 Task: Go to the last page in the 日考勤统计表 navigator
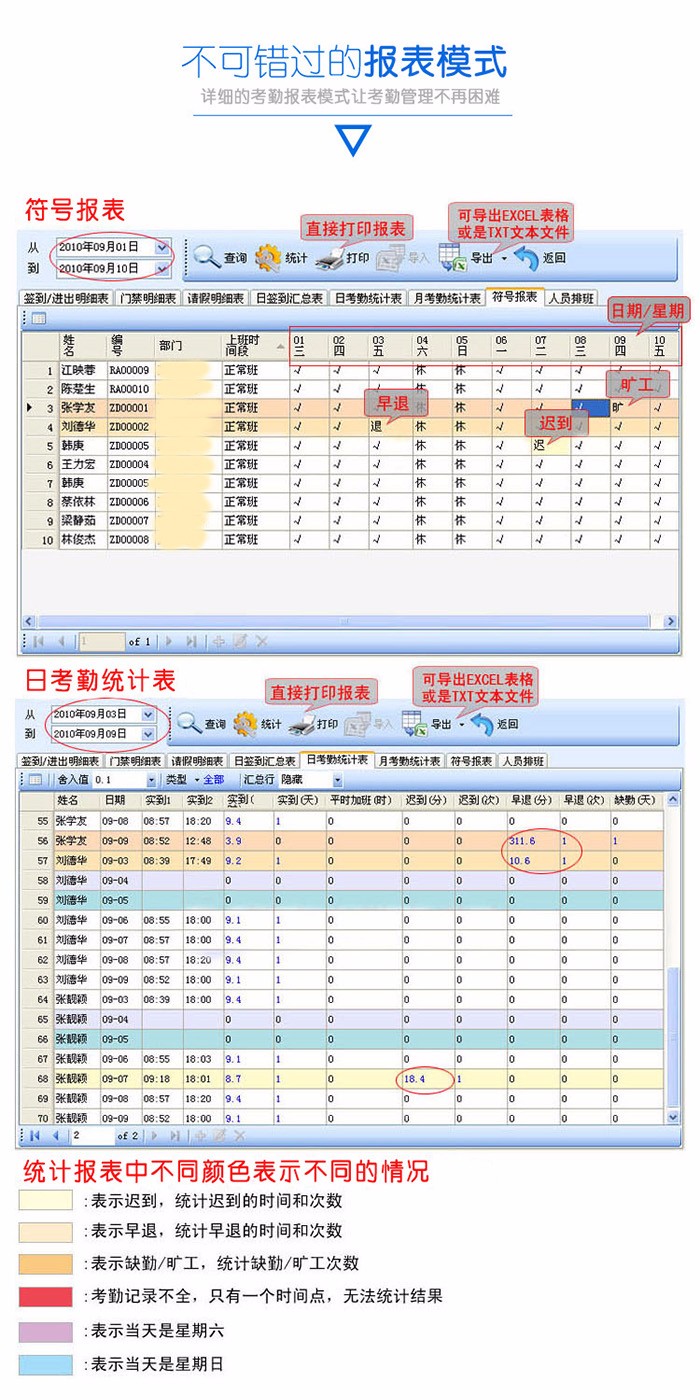pyautogui.click(x=176, y=1135)
